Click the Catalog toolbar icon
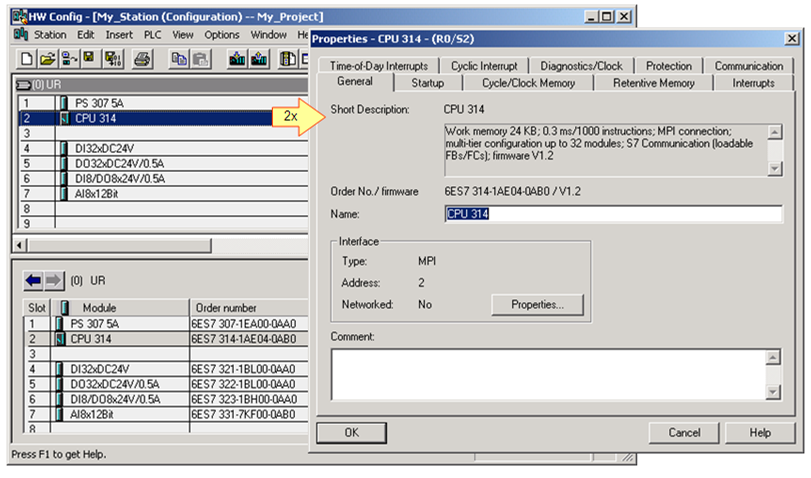The image size is (811, 478). pos(288,59)
